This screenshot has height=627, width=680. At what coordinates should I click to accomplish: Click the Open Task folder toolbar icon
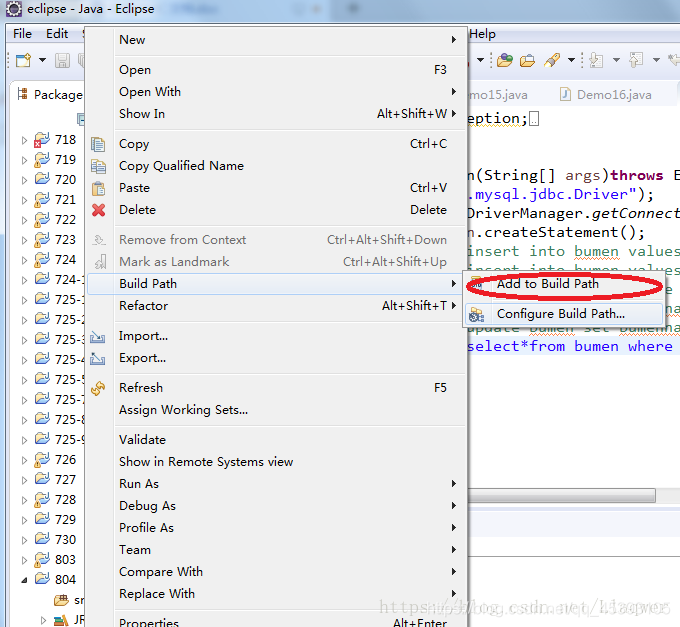pyautogui.click(x=527, y=60)
